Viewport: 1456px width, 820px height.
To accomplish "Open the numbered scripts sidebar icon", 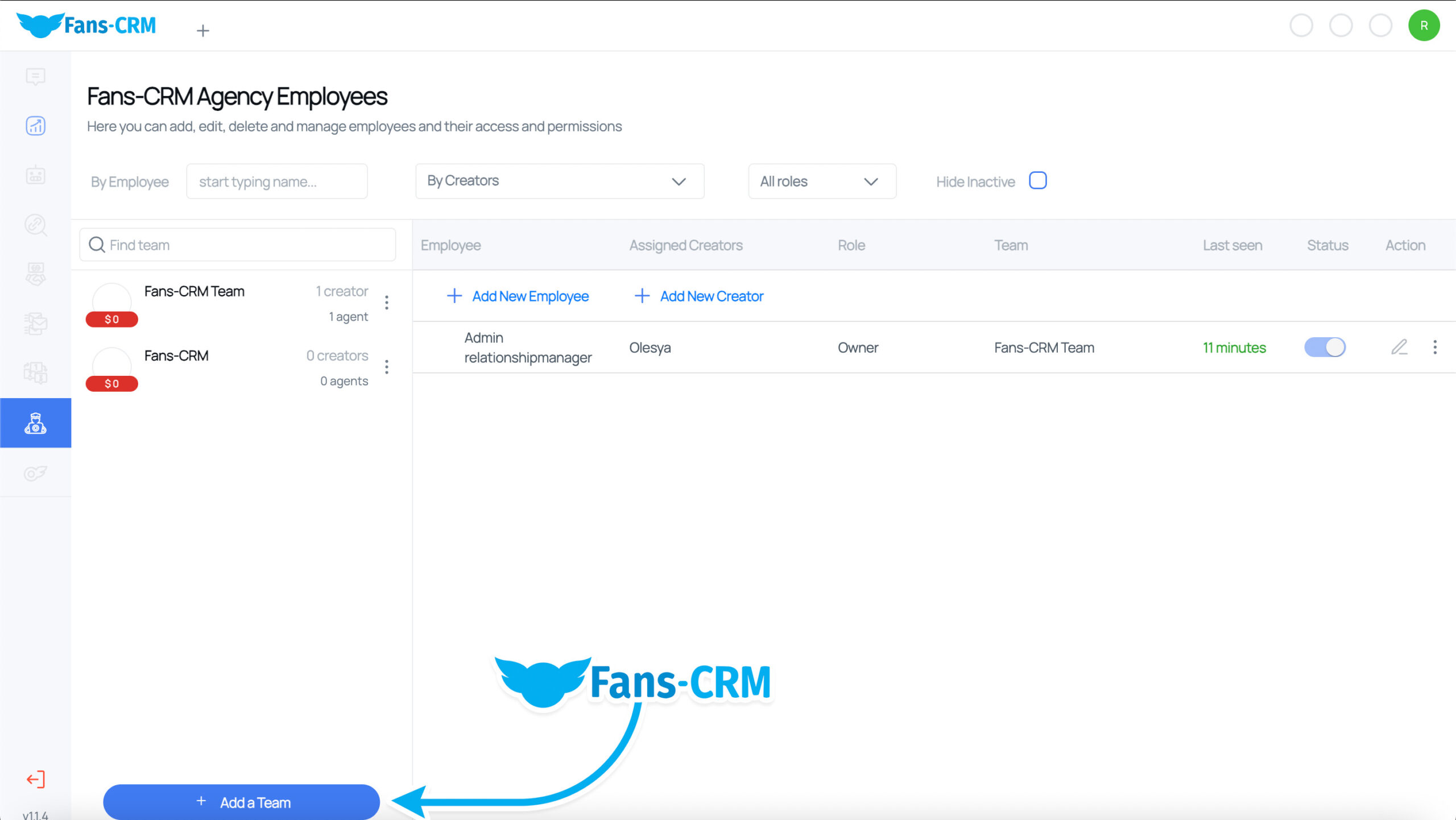I will click(x=35, y=373).
